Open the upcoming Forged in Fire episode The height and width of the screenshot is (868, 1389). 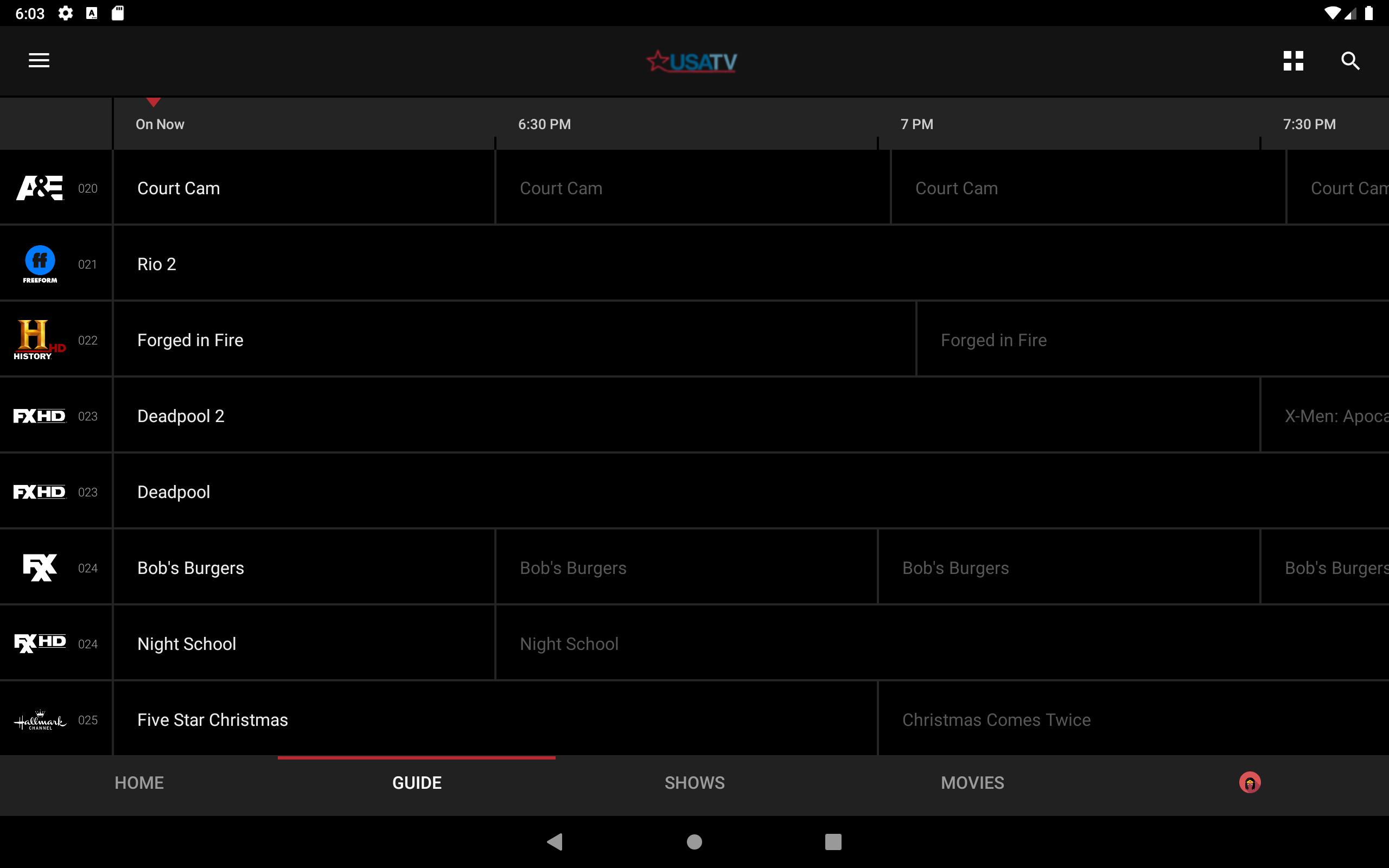[1153, 339]
